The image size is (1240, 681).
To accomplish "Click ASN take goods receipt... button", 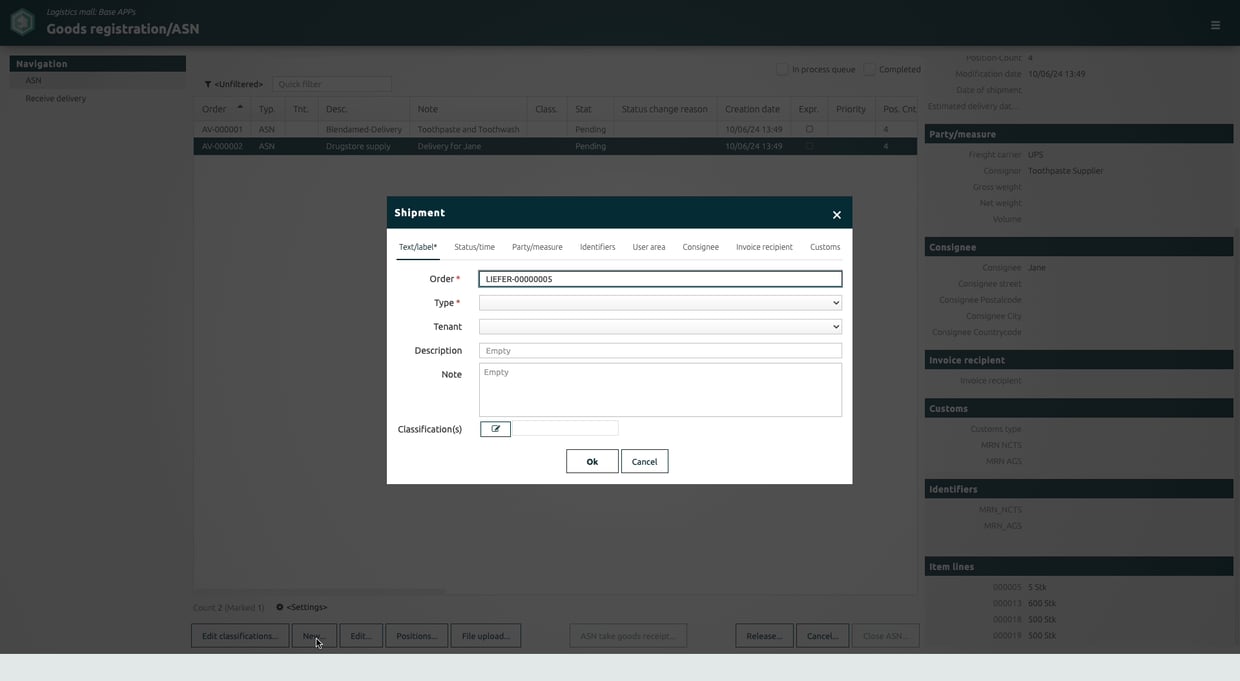I will click(x=628, y=636).
